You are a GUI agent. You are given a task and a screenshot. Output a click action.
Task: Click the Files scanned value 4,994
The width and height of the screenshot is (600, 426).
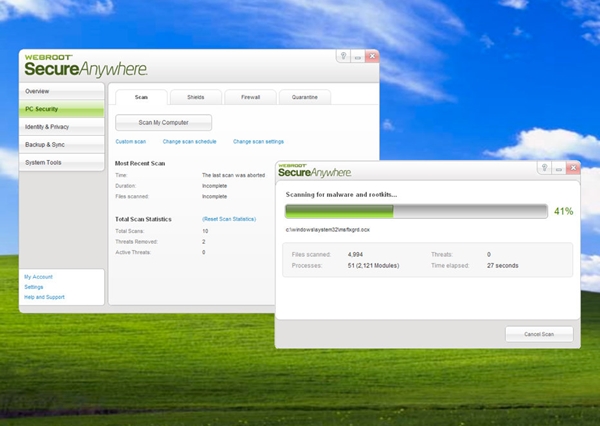[355, 255]
